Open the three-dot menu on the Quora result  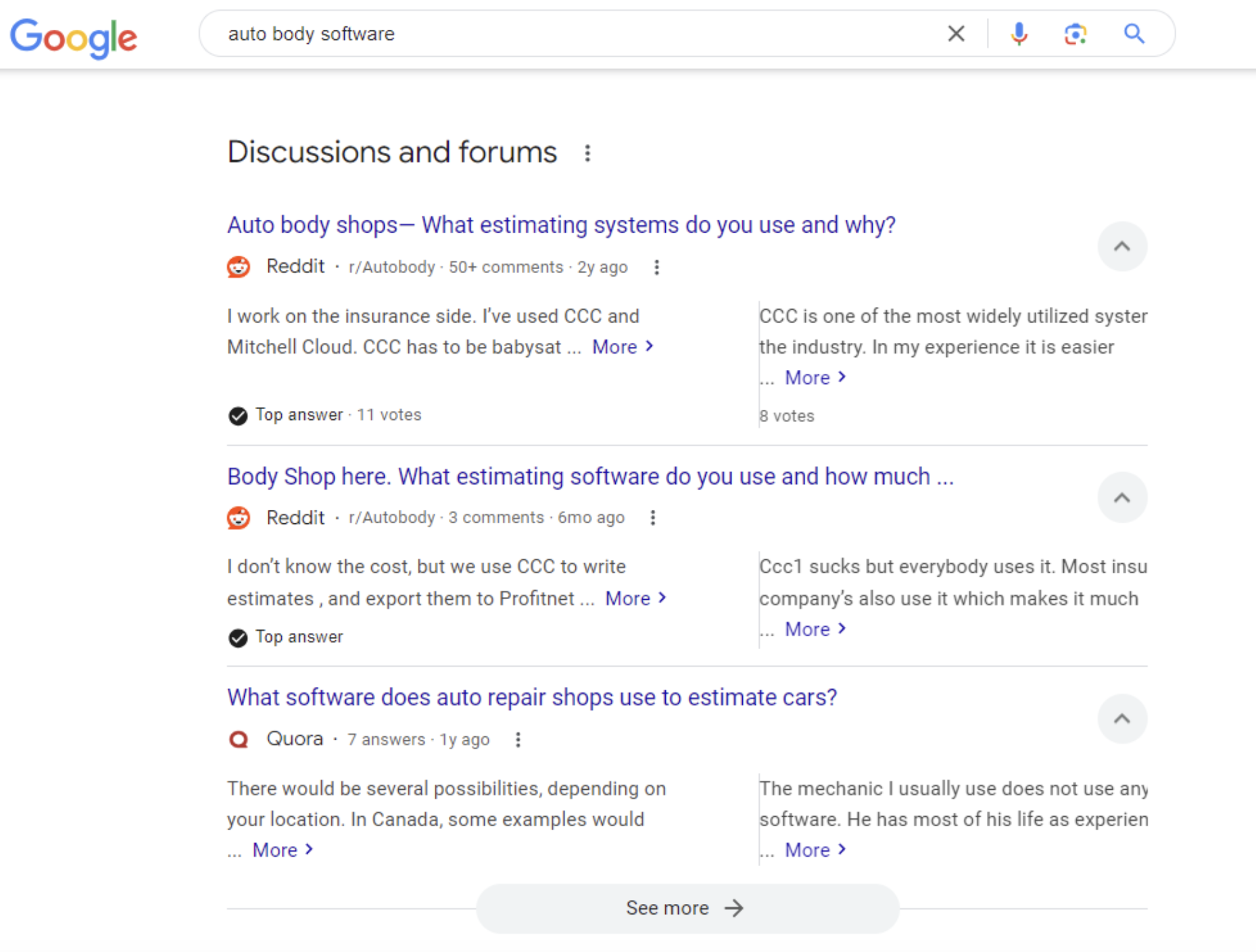coord(518,740)
